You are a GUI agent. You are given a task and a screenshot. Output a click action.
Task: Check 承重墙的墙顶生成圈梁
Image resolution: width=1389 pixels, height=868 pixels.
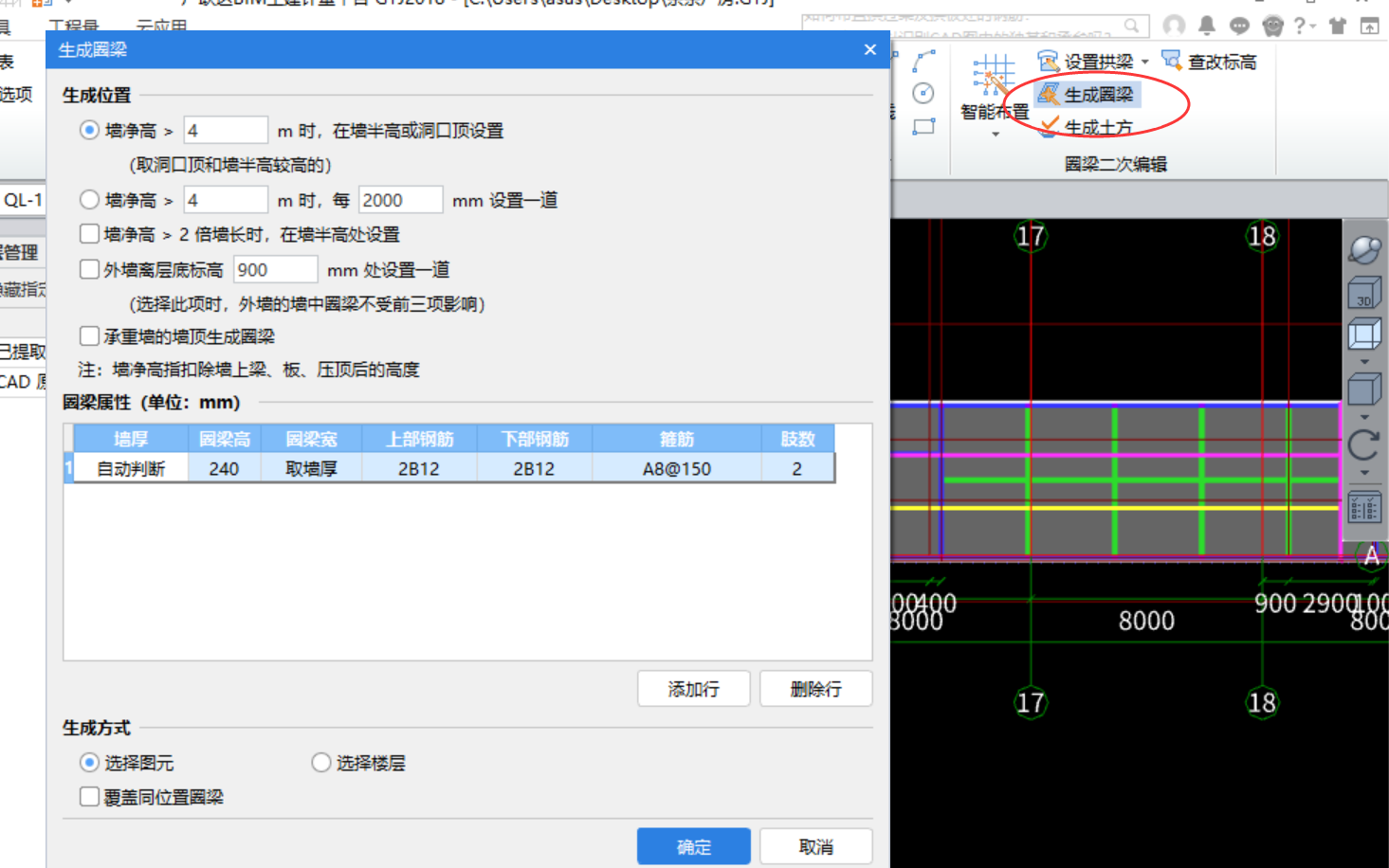point(89,335)
